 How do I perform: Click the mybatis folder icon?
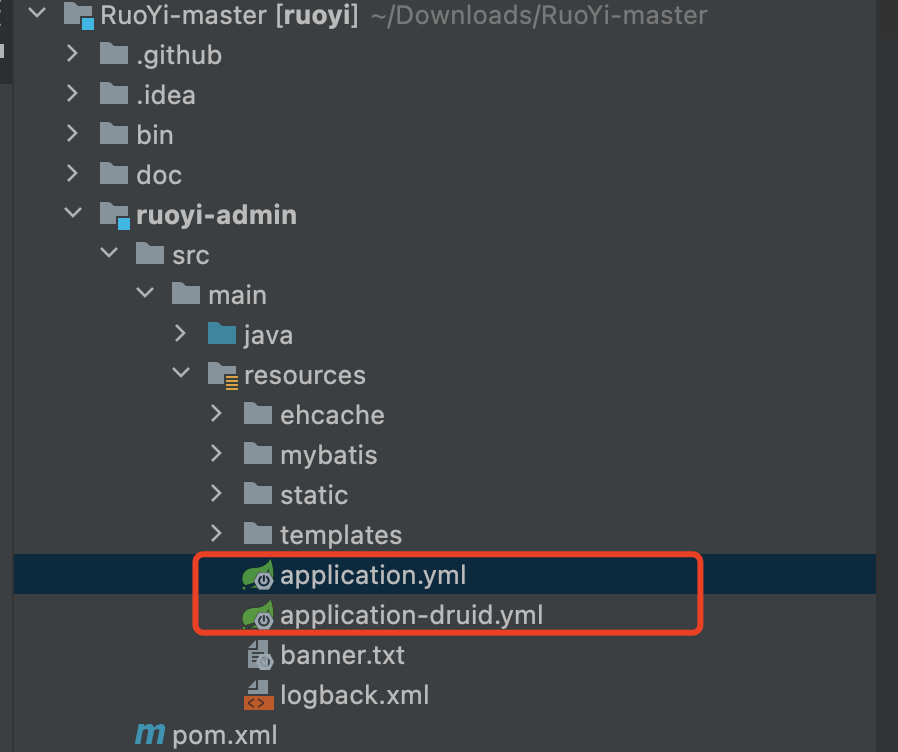[258, 454]
